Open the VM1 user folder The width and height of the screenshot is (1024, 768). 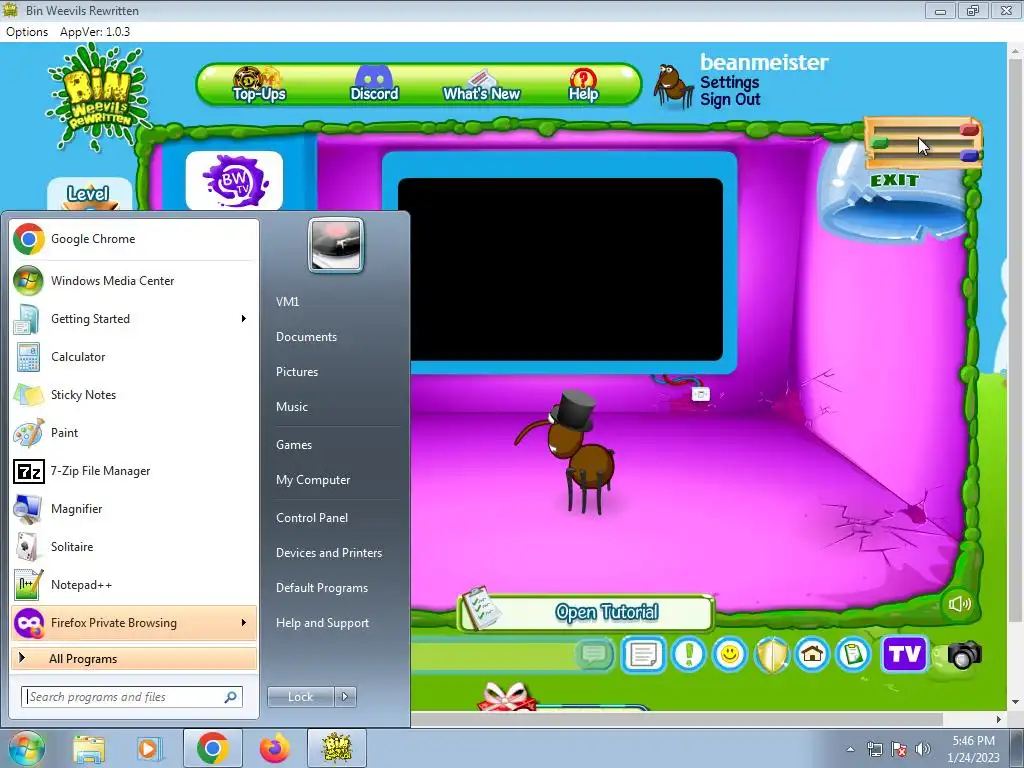click(287, 302)
